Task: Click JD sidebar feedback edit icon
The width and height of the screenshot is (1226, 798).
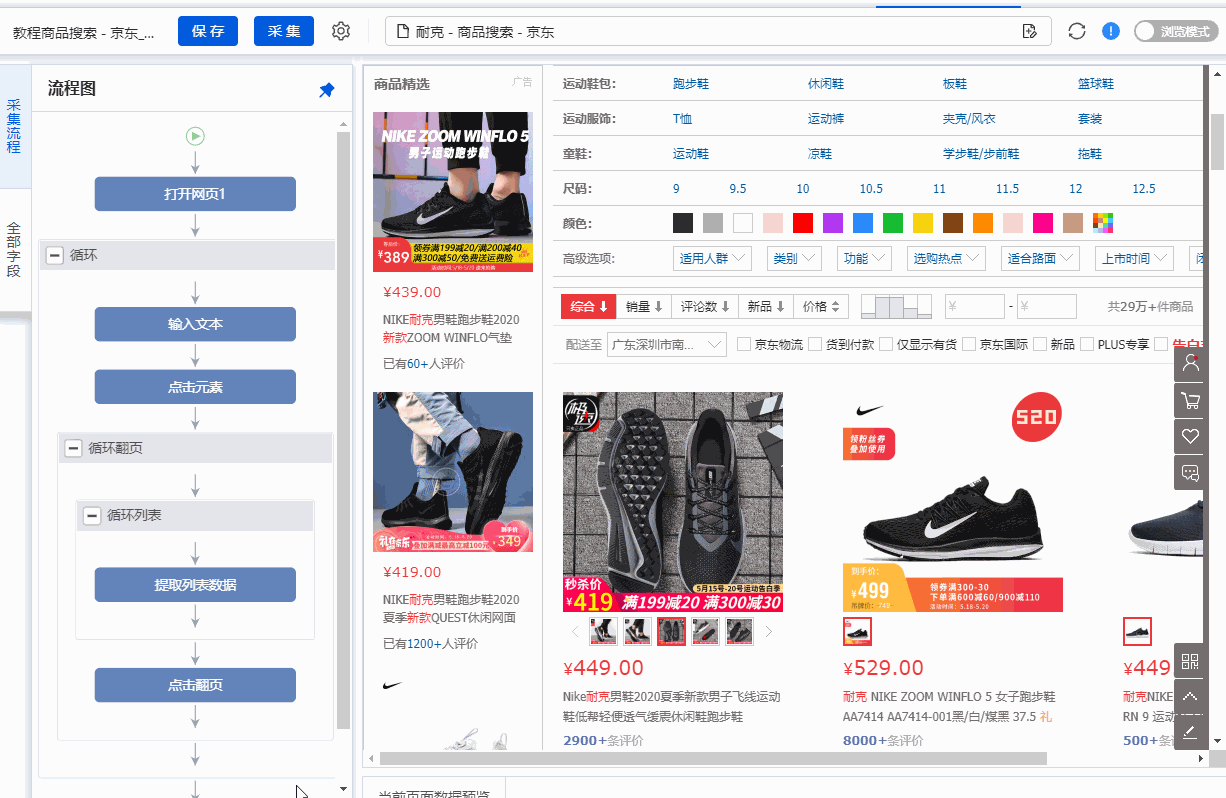Action: click(1190, 733)
